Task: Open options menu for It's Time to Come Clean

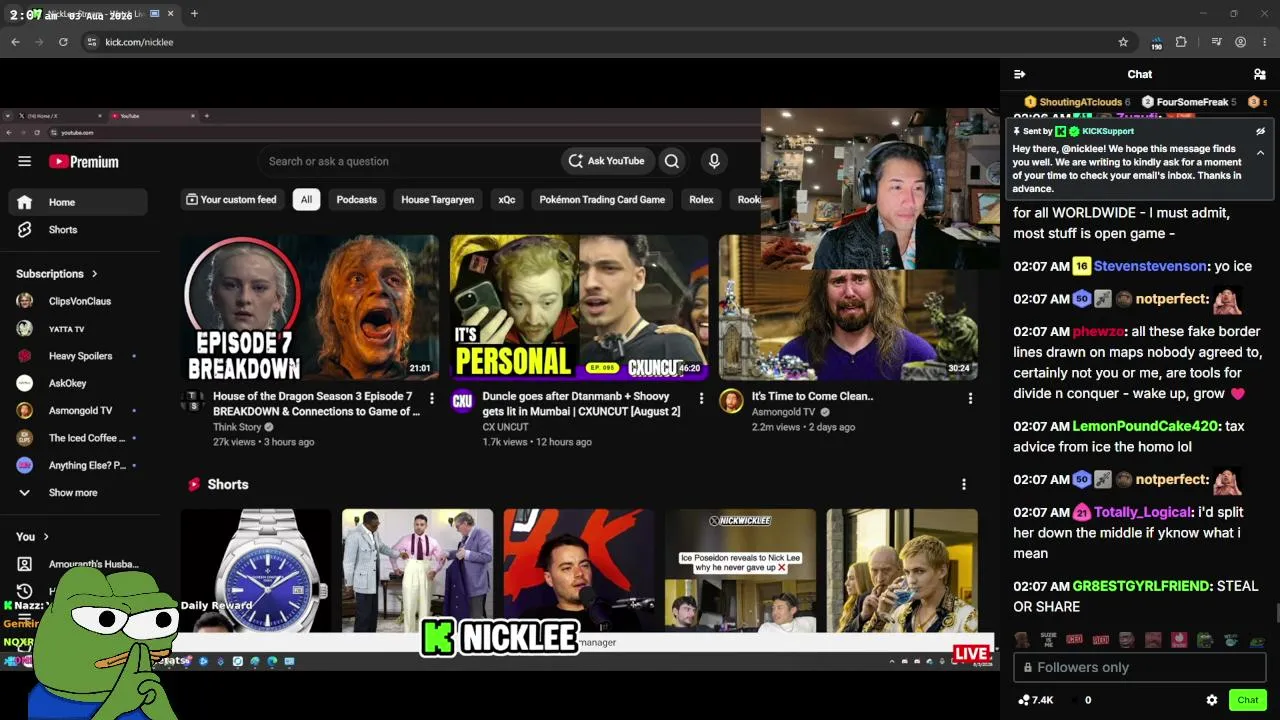Action: [970, 399]
